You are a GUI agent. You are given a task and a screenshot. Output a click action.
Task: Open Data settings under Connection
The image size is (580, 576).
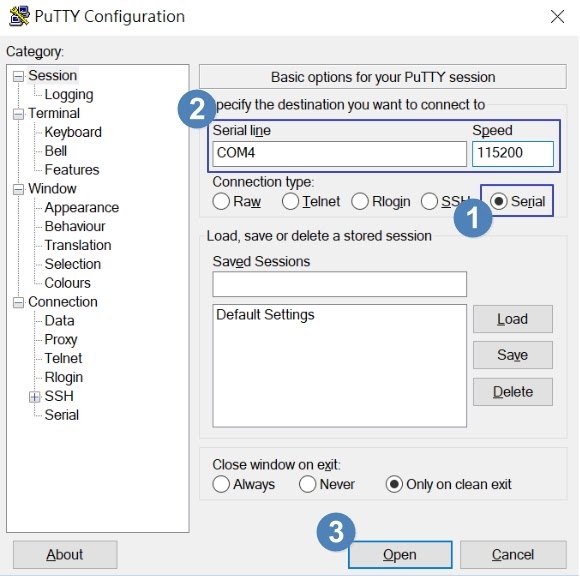click(59, 321)
